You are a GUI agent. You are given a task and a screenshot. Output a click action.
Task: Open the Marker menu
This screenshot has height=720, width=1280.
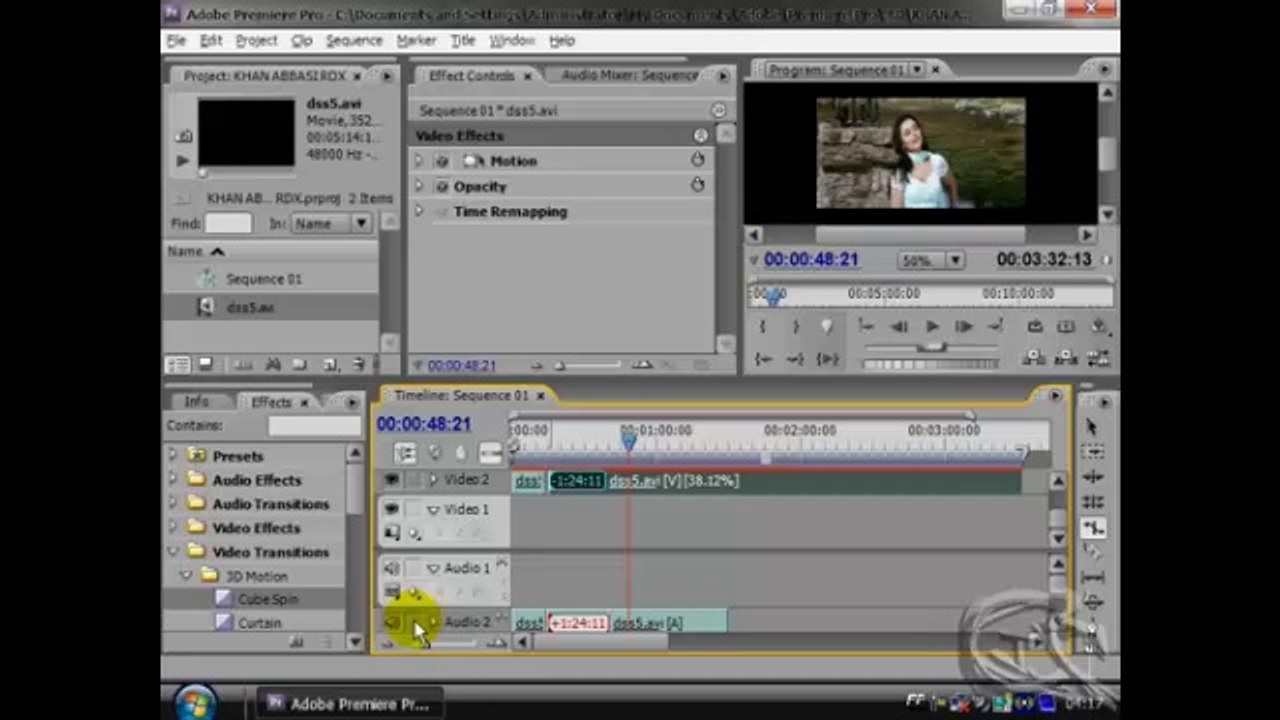click(416, 40)
